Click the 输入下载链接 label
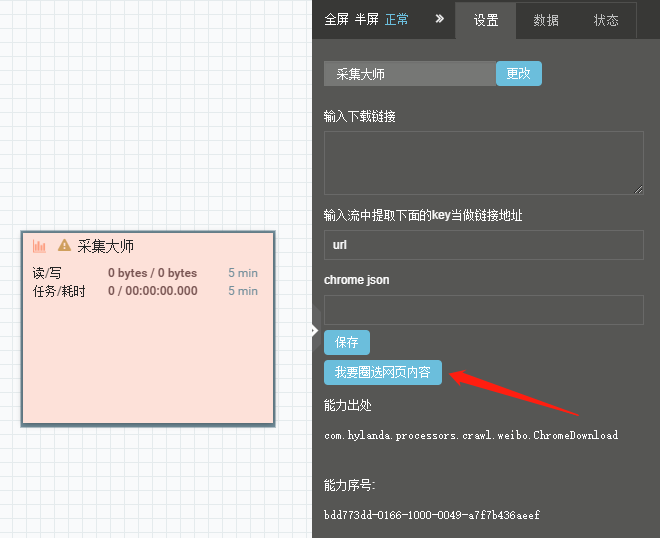The height and width of the screenshot is (538, 660). pyautogui.click(x=359, y=116)
